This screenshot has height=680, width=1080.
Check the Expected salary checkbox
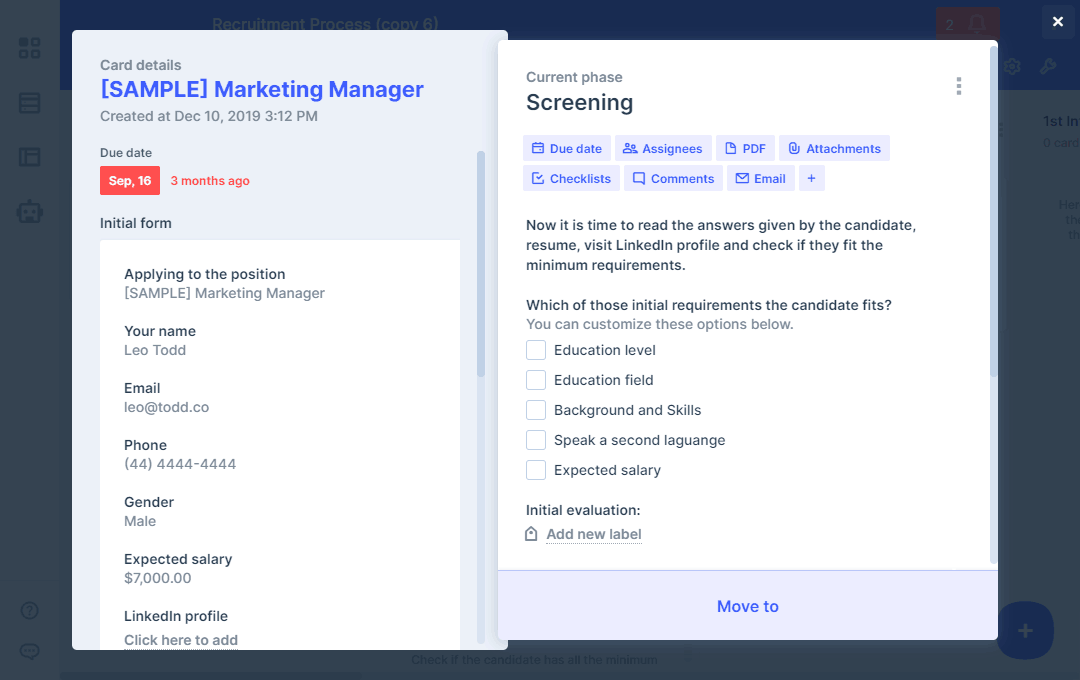(x=536, y=470)
